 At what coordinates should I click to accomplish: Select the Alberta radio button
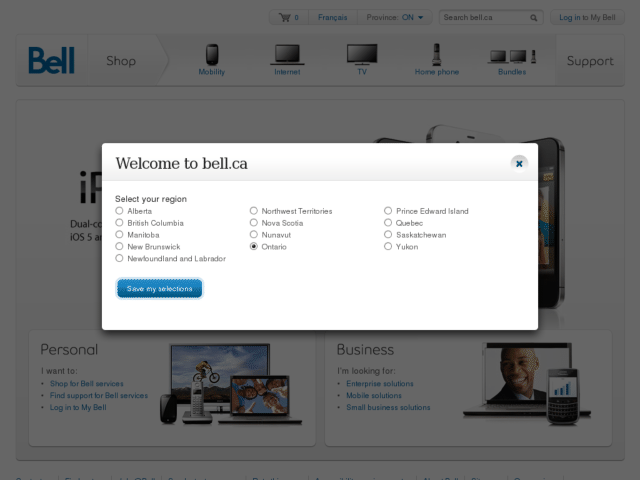coord(119,211)
